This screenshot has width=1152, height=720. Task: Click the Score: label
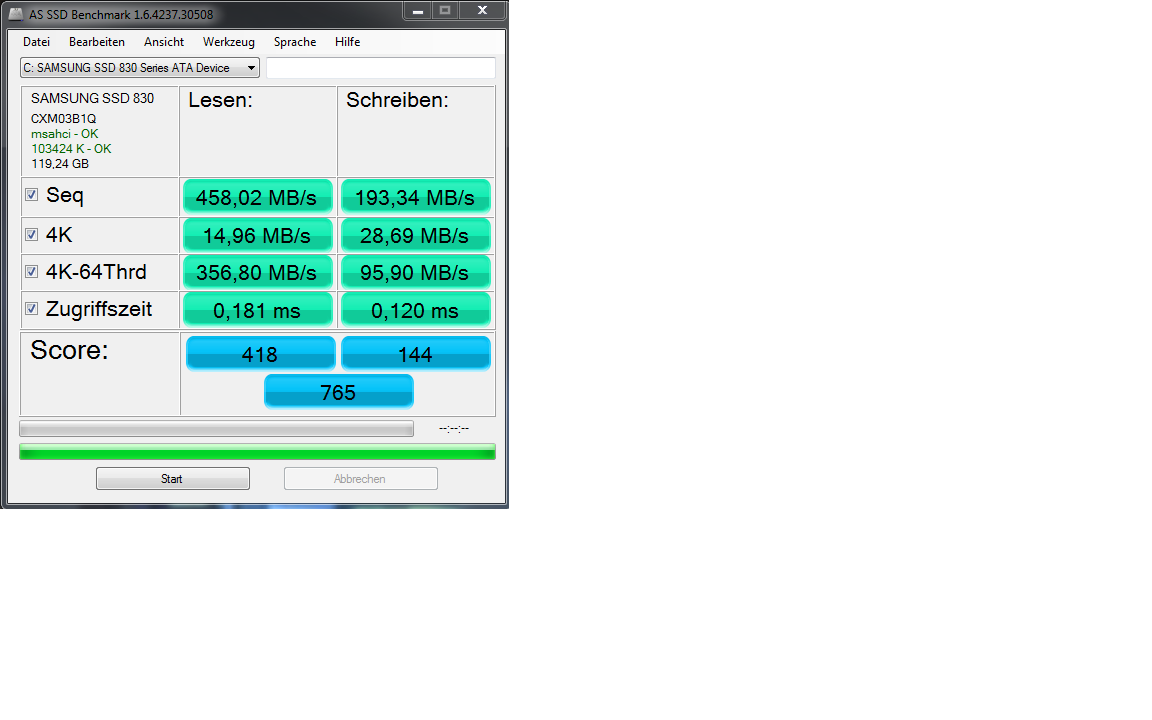(x=69, y=350)
